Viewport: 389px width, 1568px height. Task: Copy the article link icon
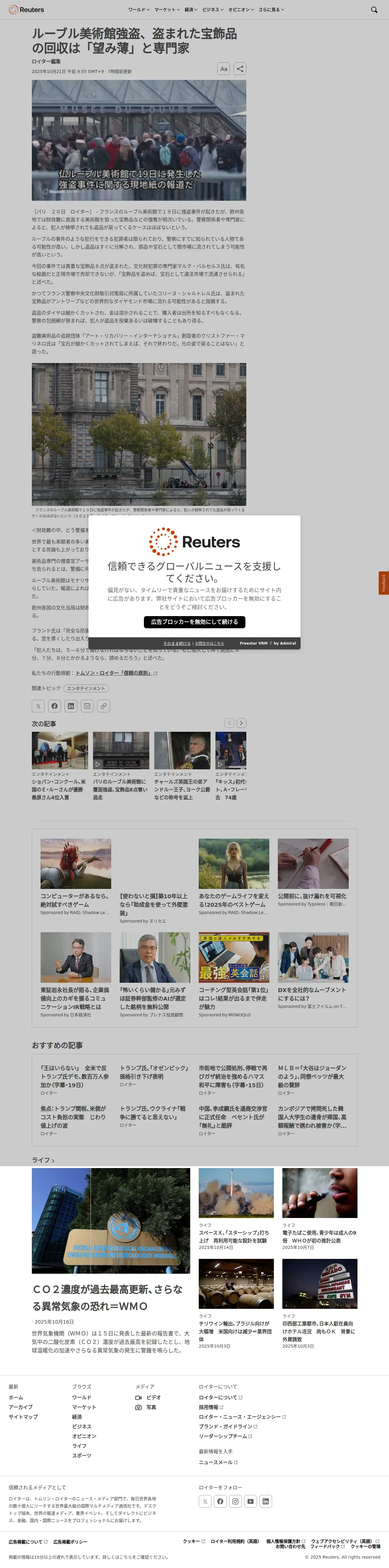pyautogui.click(x=104, y=706)
